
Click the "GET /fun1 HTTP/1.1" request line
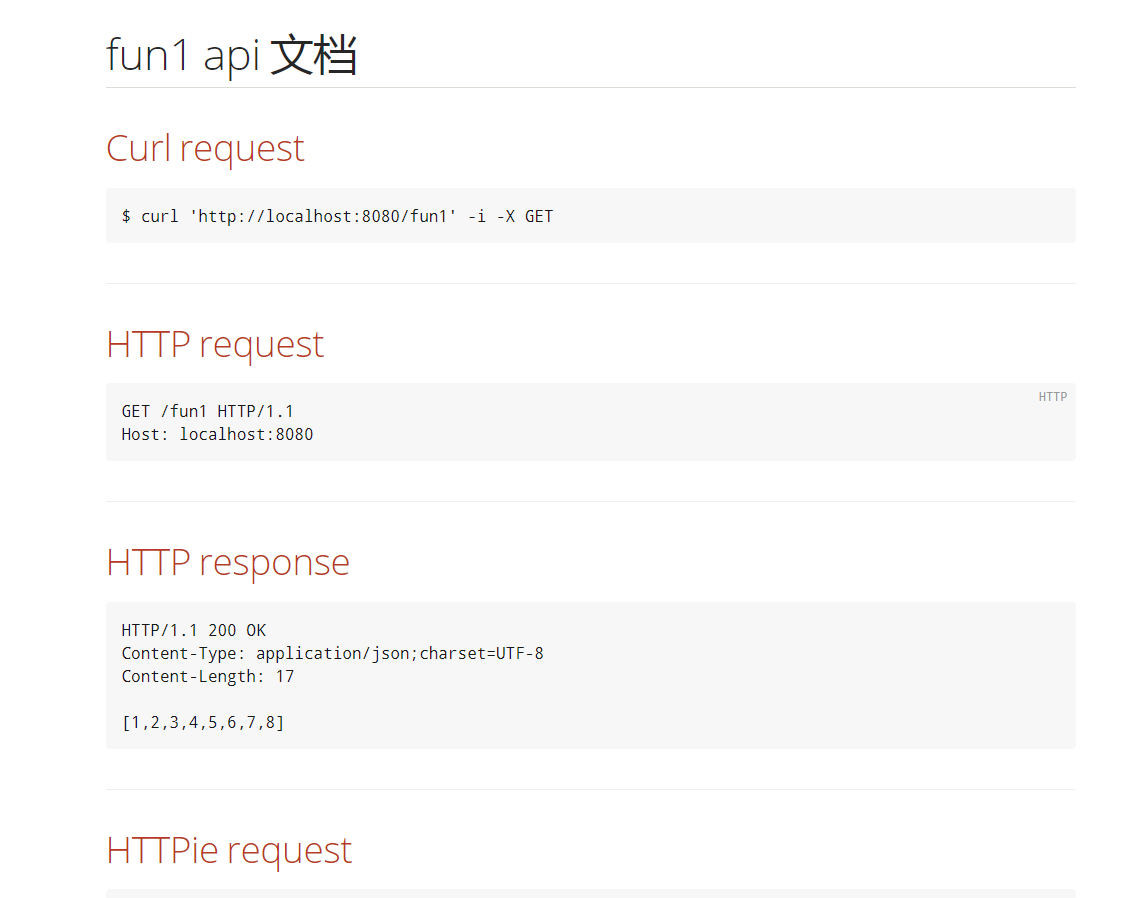coord(207,411)
